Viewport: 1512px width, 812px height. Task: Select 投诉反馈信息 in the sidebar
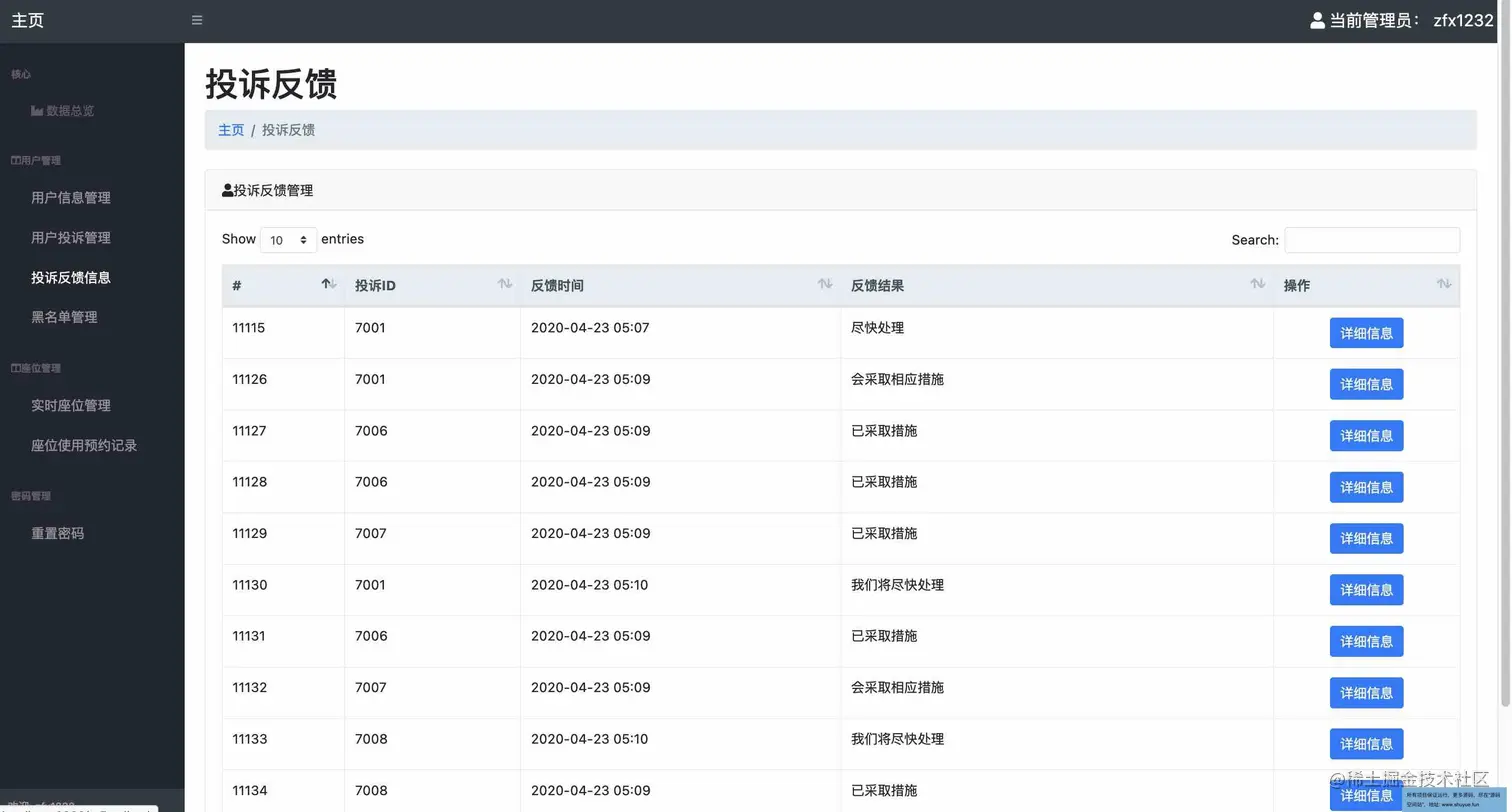click(71, 278)
